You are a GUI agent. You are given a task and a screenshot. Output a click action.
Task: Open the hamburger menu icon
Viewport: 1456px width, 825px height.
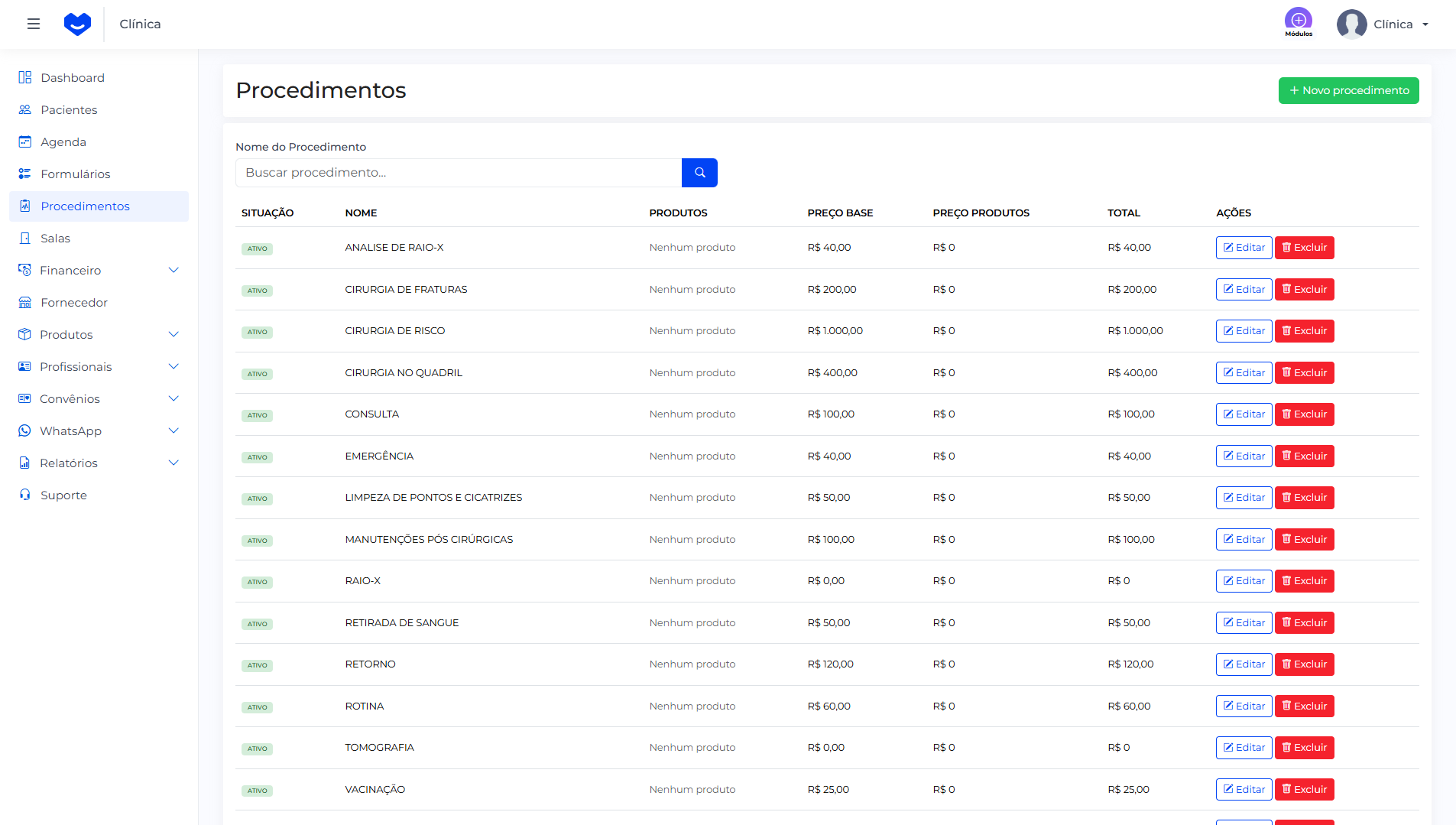click(x=34, y=24)
